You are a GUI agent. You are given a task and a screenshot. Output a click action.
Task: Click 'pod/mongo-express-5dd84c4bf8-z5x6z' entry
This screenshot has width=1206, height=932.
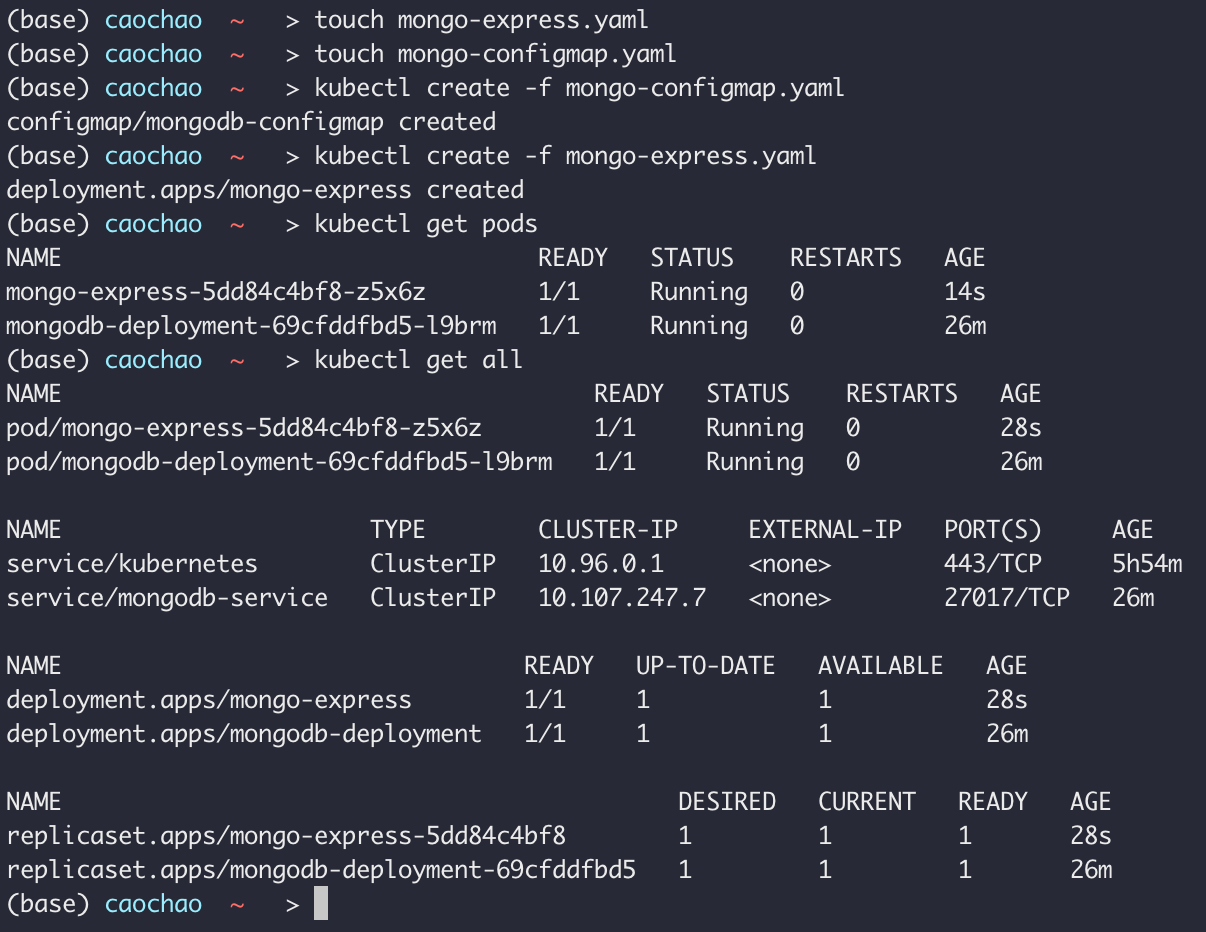click(244, 428)
